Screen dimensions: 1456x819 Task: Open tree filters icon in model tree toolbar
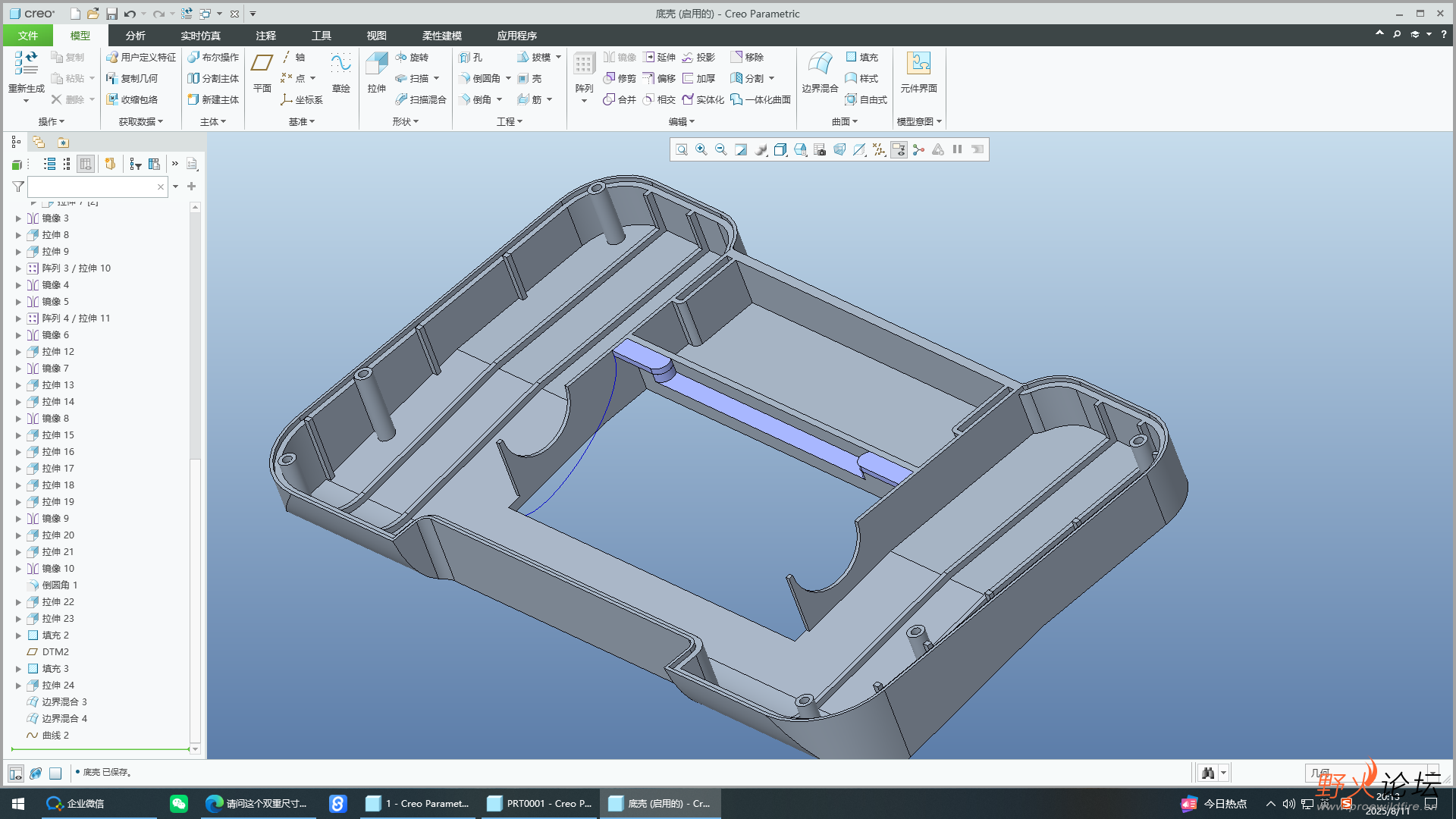135,165
